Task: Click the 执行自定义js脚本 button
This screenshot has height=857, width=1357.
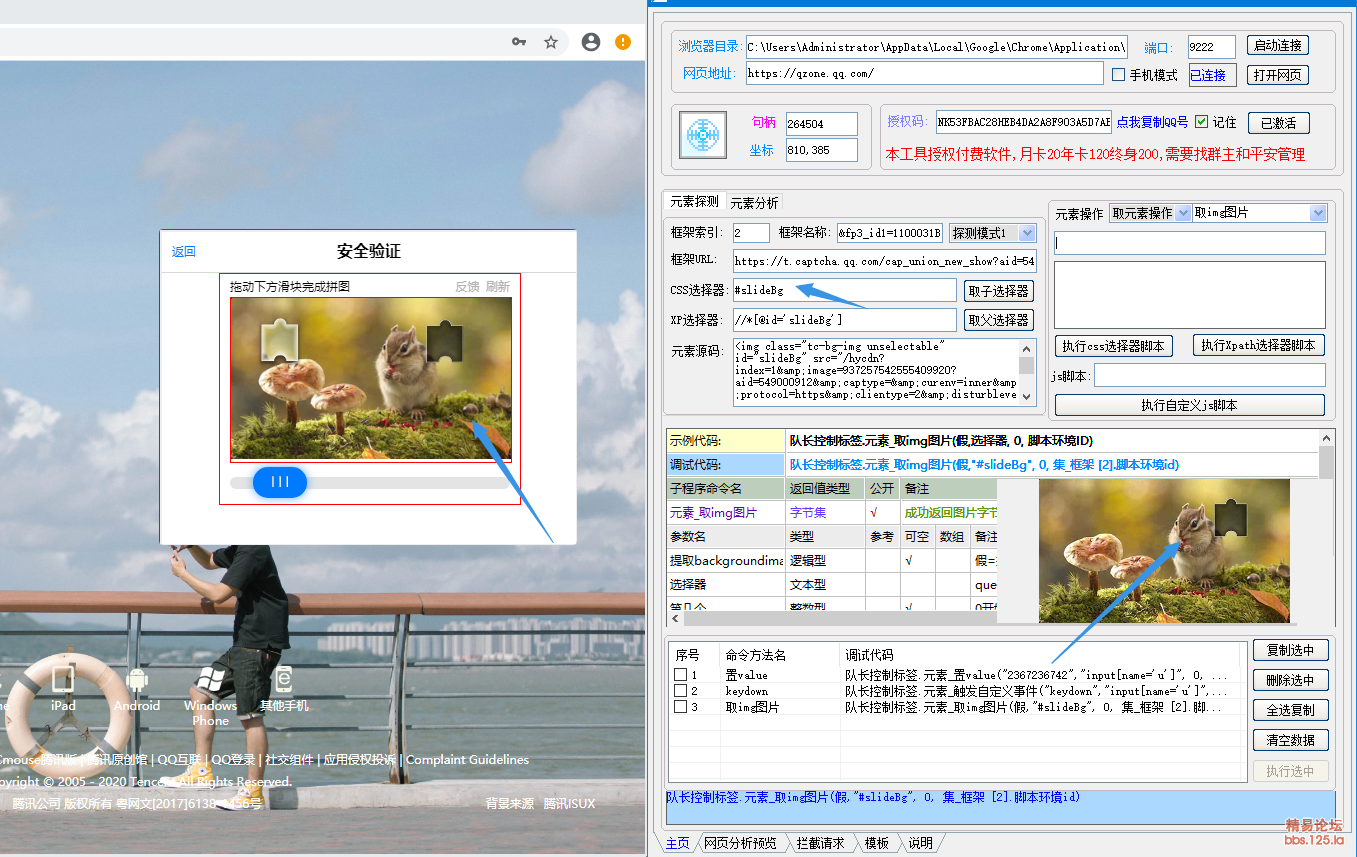Action: point(1190,405)
